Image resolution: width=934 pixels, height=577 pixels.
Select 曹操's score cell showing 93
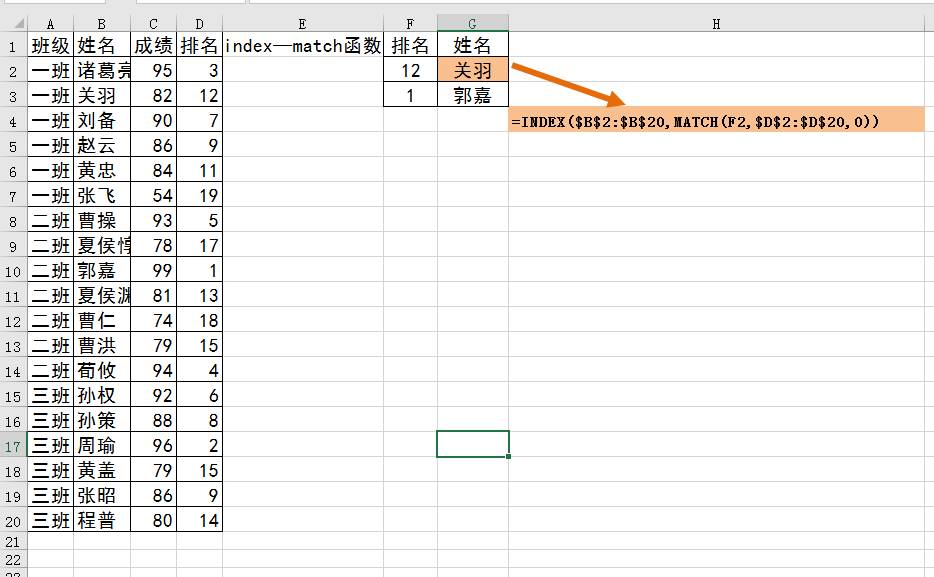(152, 220)
